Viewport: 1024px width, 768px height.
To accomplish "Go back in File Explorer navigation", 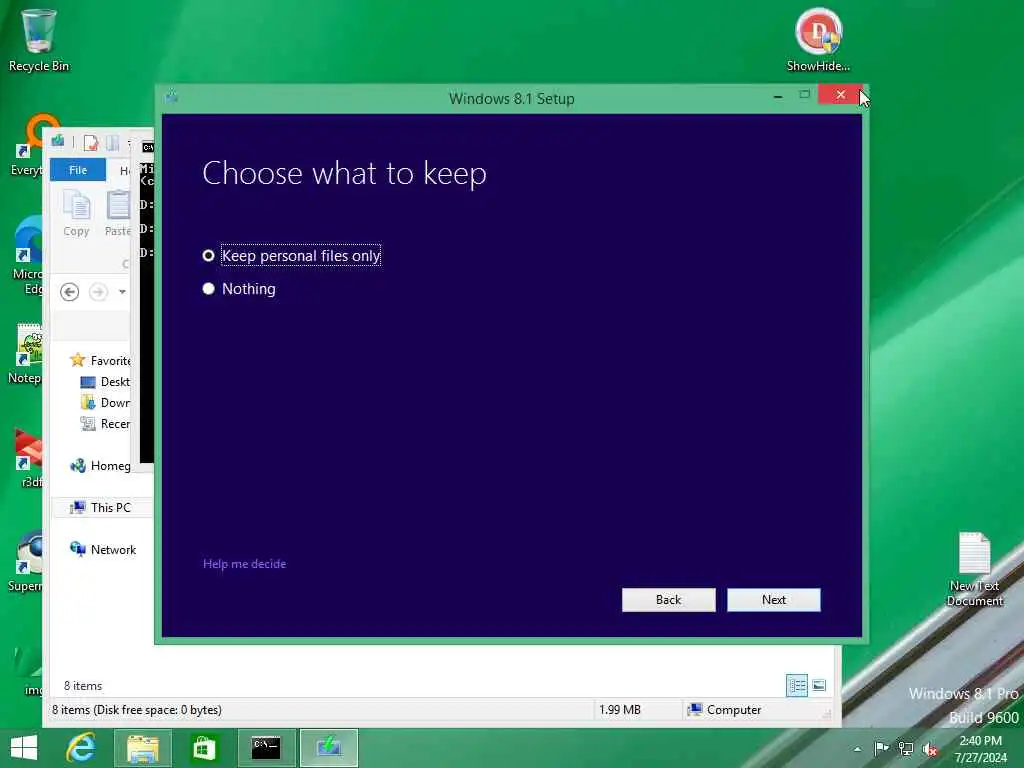I will [70, 291].
